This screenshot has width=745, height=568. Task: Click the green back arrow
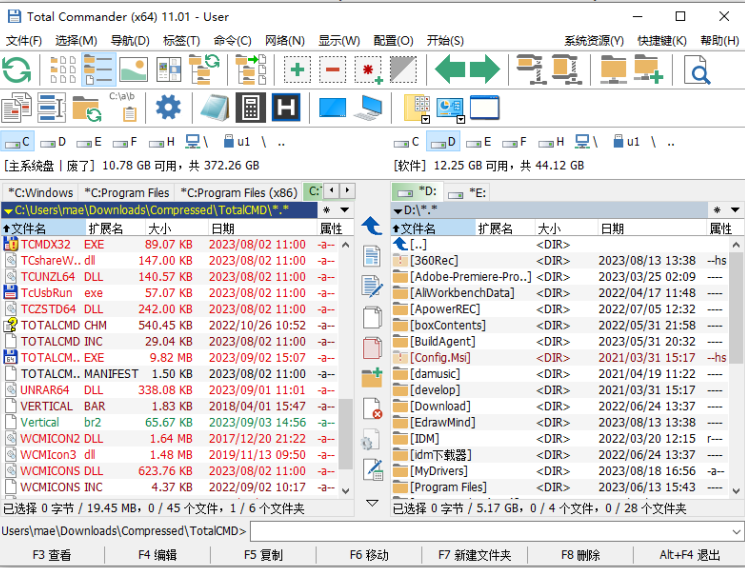pos(449,69)
